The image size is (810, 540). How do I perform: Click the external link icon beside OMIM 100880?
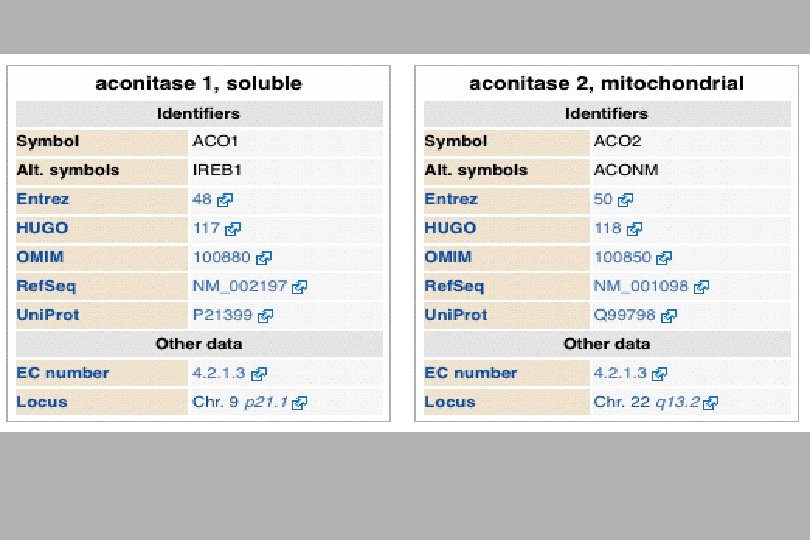click(x=264, y=257)
